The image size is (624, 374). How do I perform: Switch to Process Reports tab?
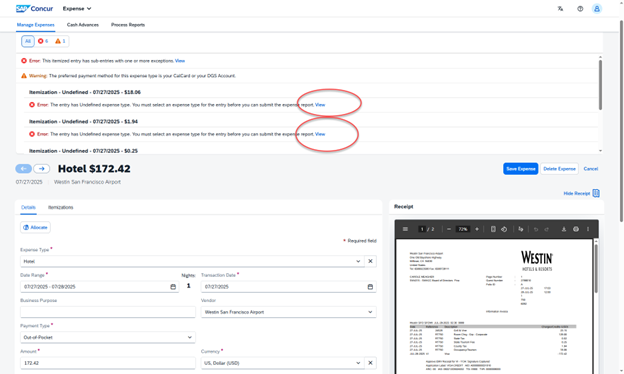[x=128, y=25]
